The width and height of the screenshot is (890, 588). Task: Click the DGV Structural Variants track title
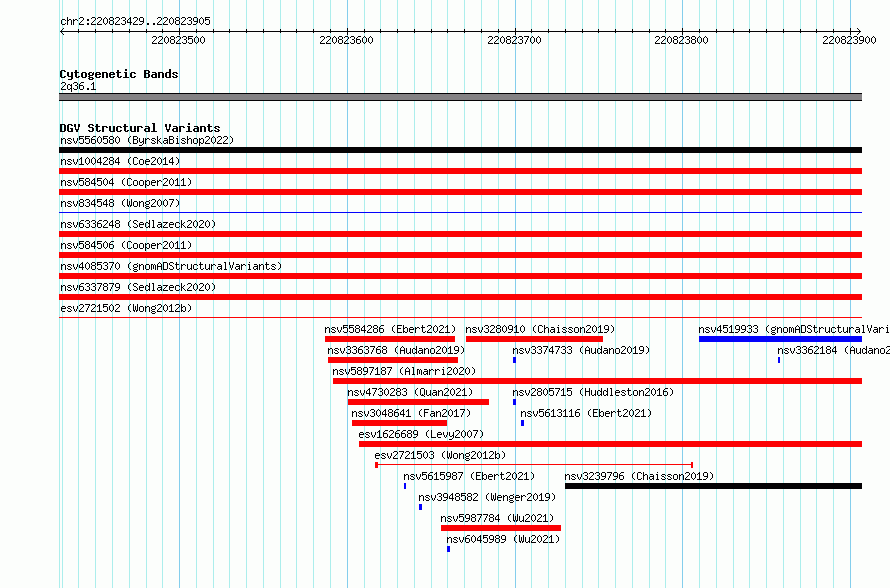[x=140, y=128]
